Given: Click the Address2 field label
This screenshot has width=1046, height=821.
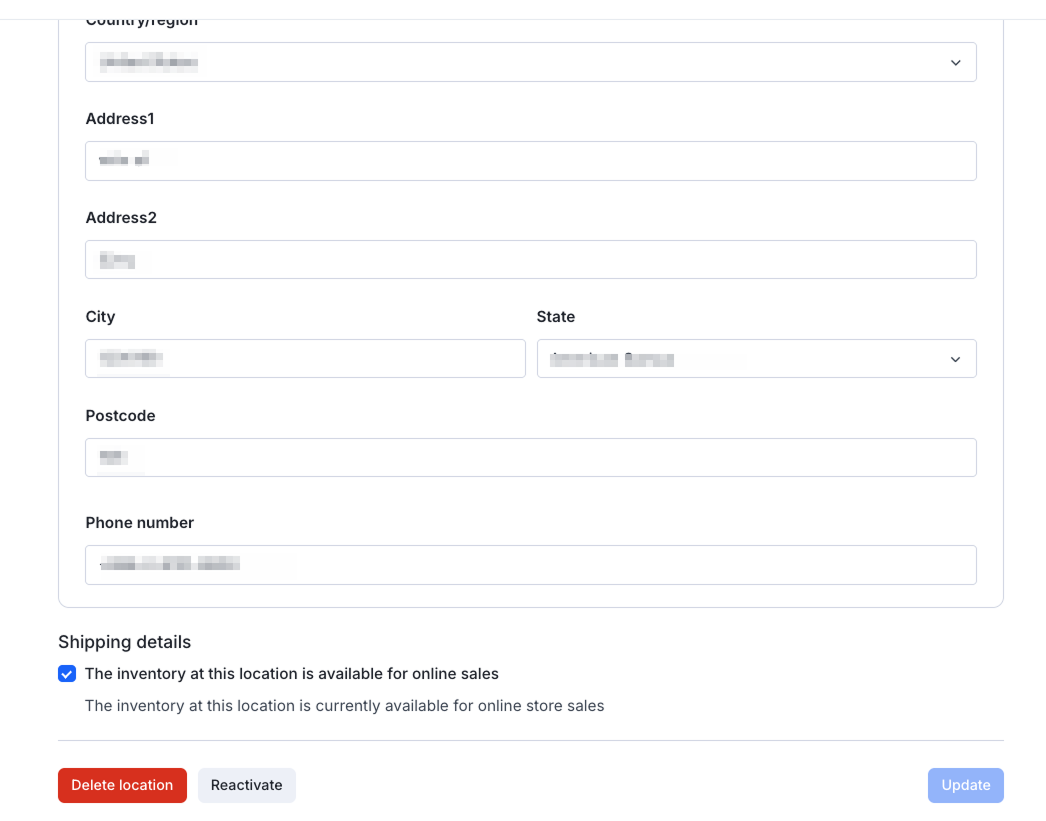Looking at the screenshot, I should 121,218.
